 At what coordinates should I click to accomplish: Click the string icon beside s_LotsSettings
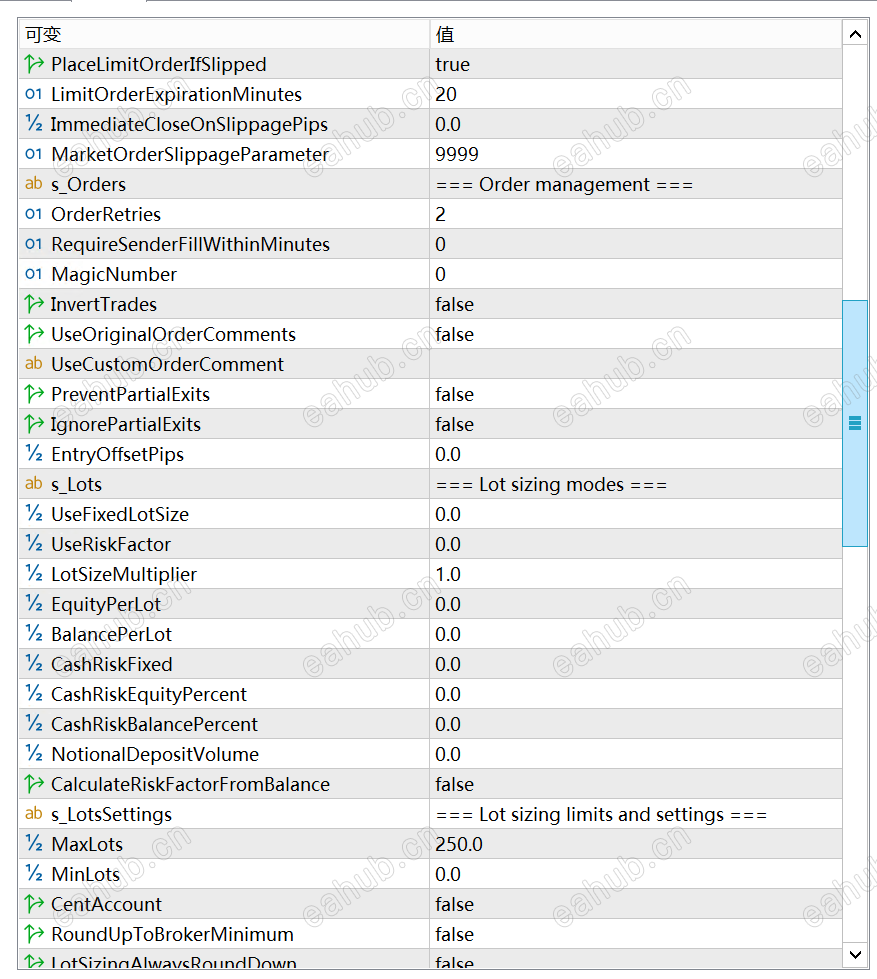(34, 813)
